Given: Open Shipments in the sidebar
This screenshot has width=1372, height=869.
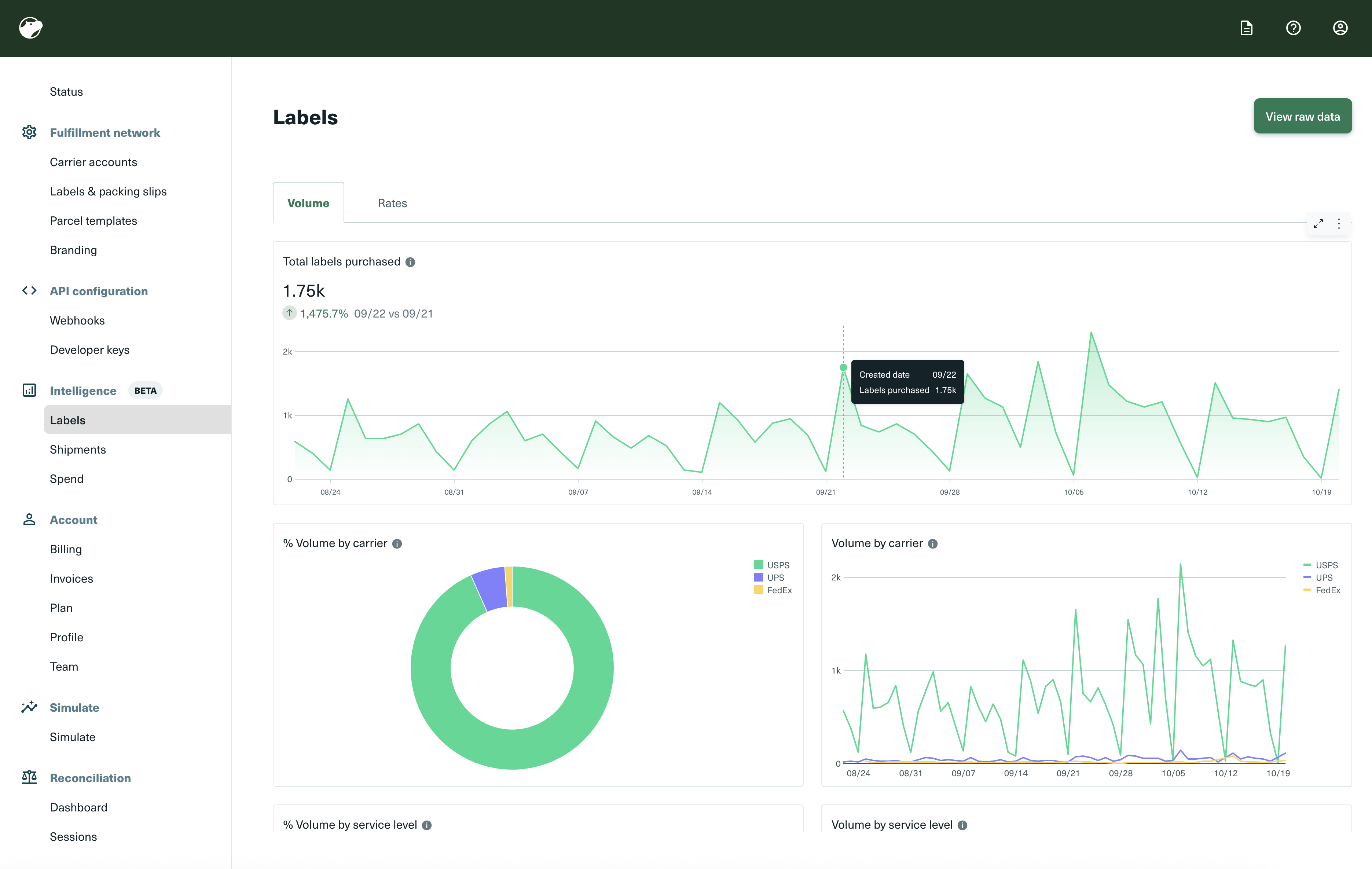Looking at the screenshot, I should 78,450.
